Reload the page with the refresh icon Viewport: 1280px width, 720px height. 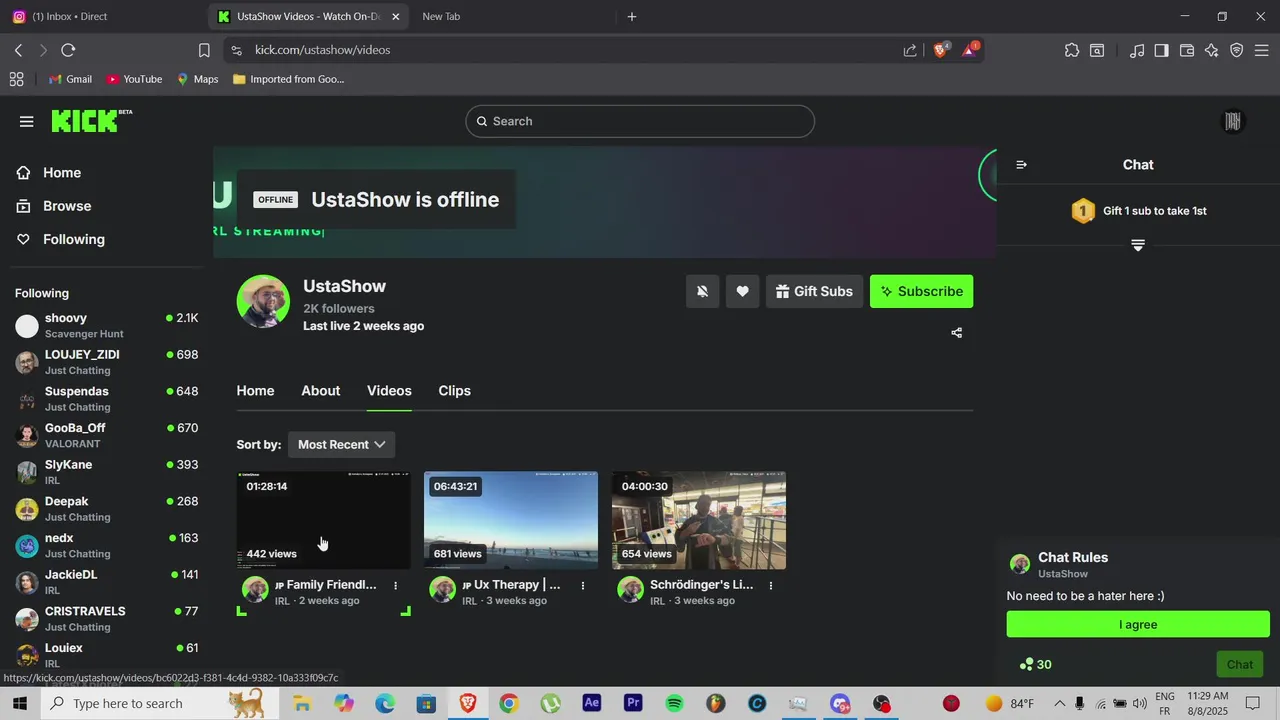tap(68, 50)
